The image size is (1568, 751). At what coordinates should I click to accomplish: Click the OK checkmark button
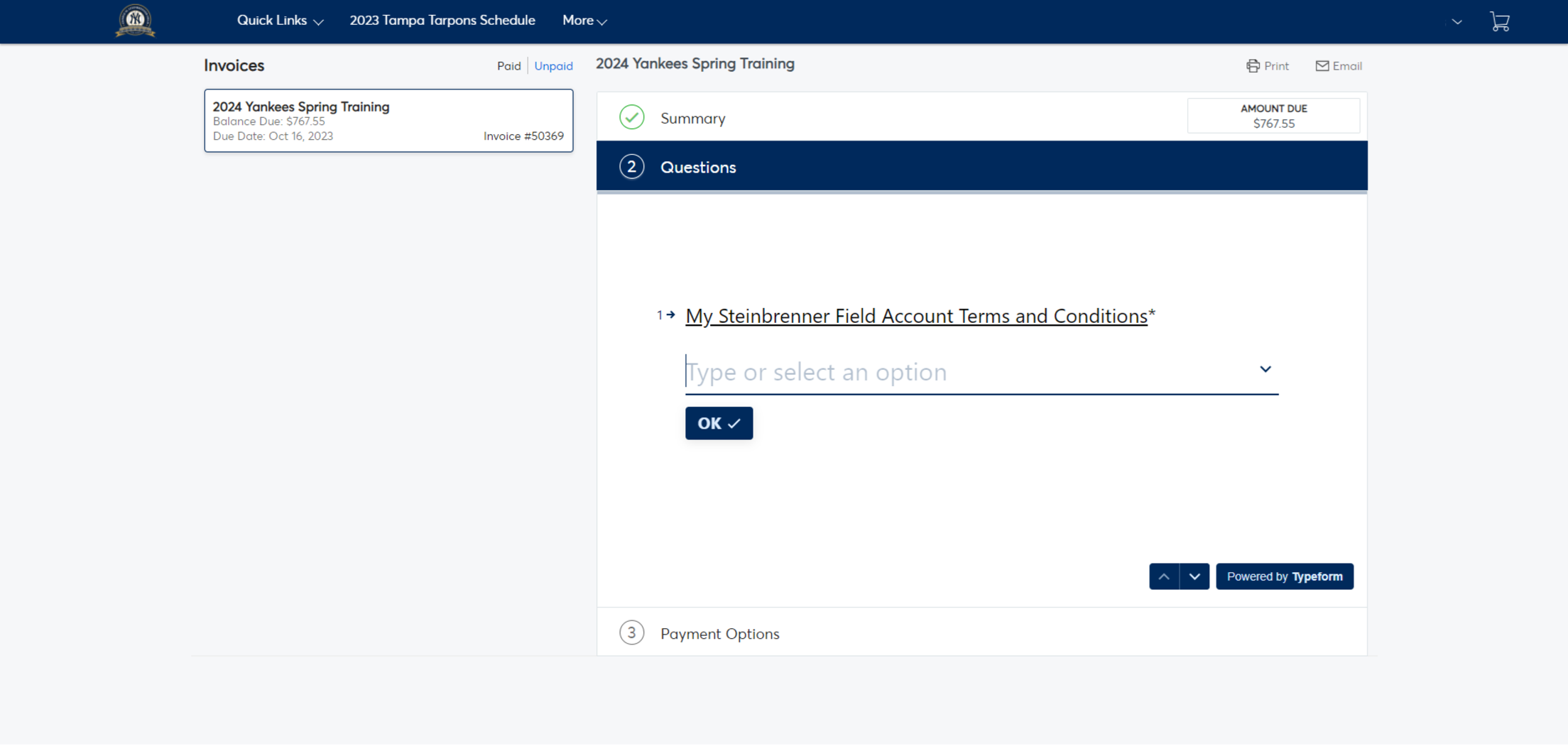719,423
